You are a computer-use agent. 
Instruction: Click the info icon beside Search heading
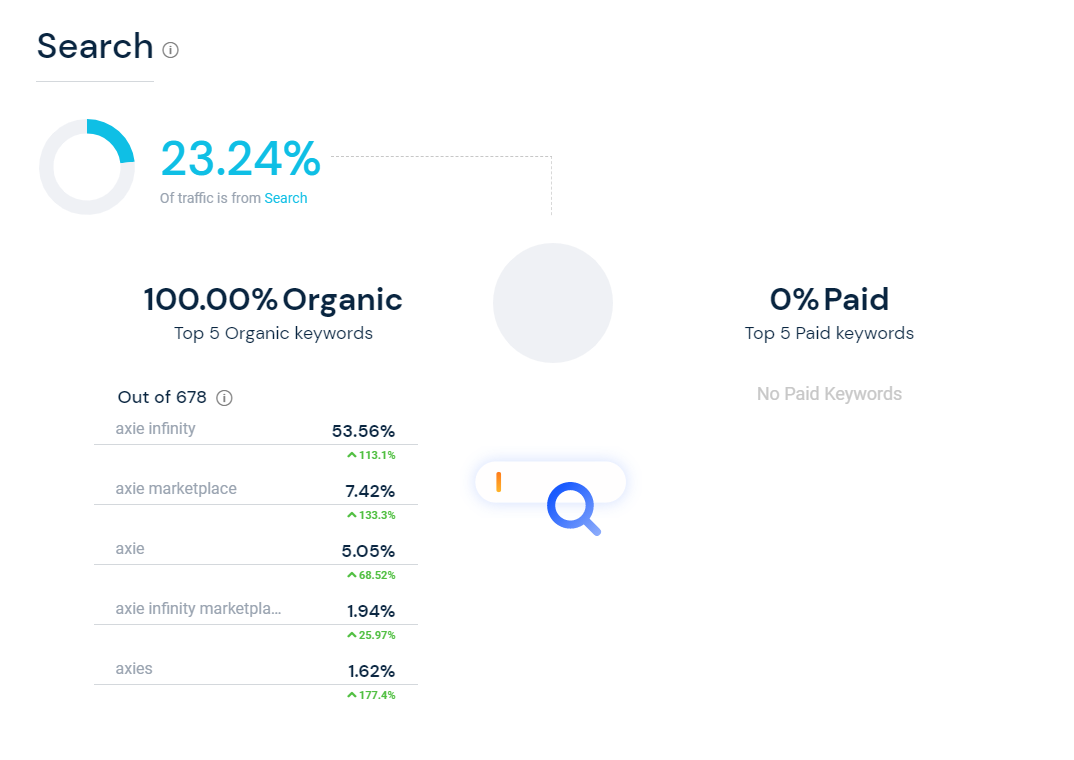[x=171, y=50]
